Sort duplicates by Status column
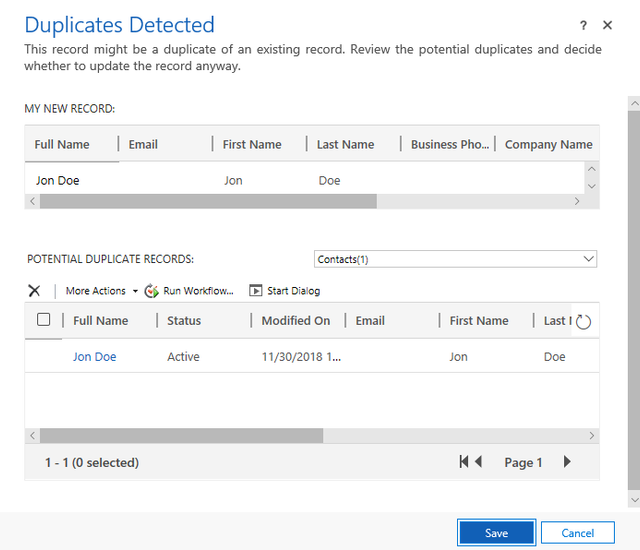 [184, 321]
